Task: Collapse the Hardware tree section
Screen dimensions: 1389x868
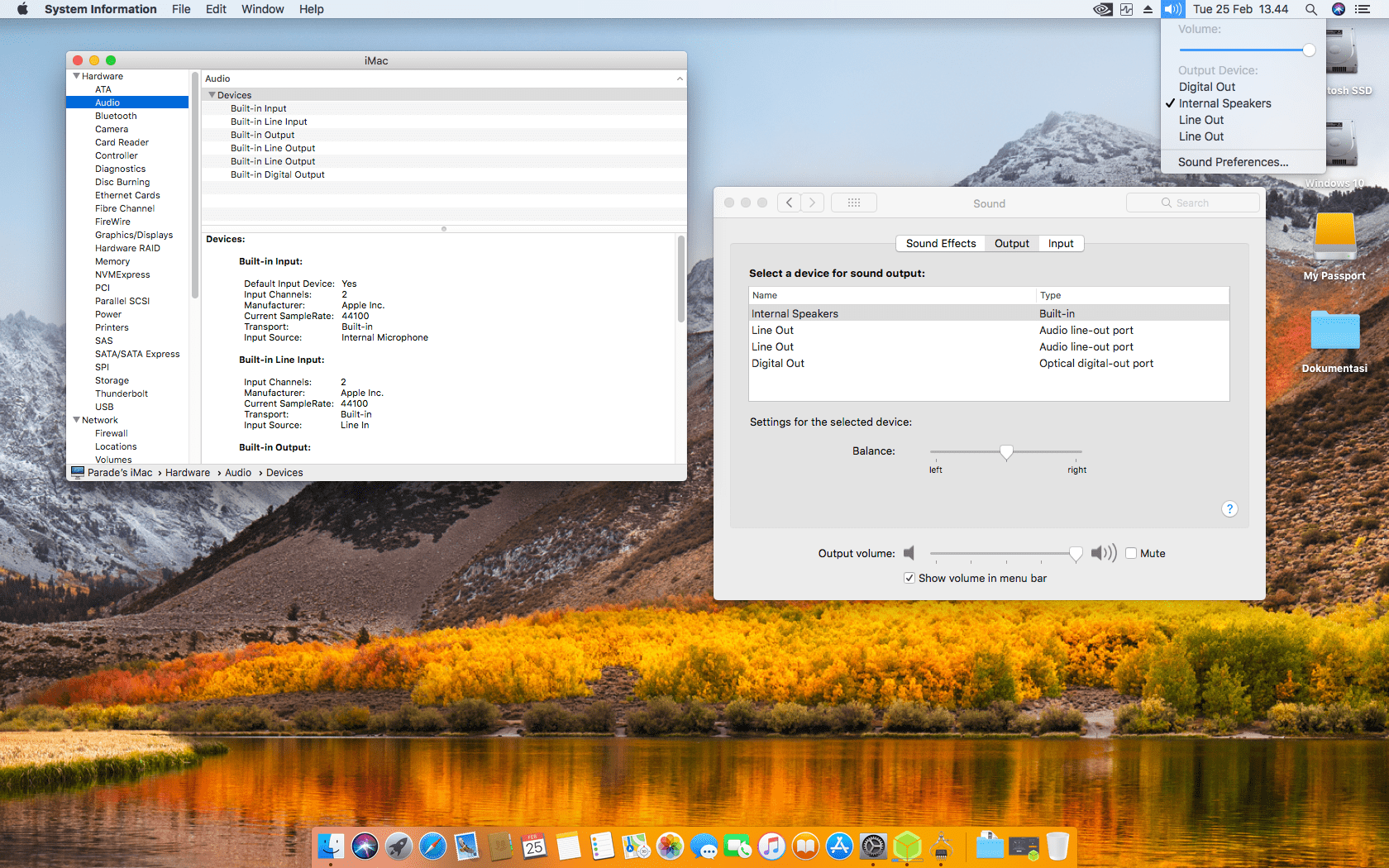Action: 77,76
